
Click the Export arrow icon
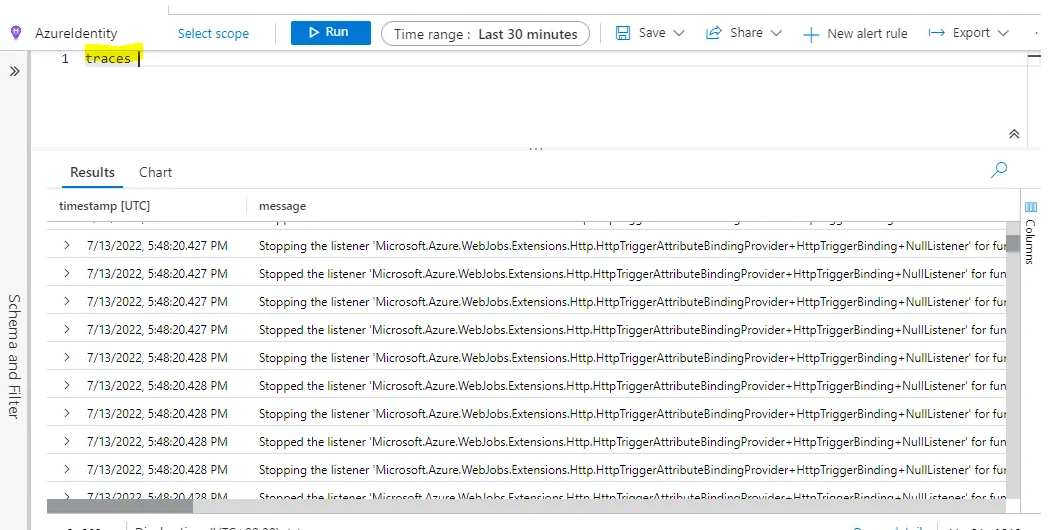click(936, 33)
